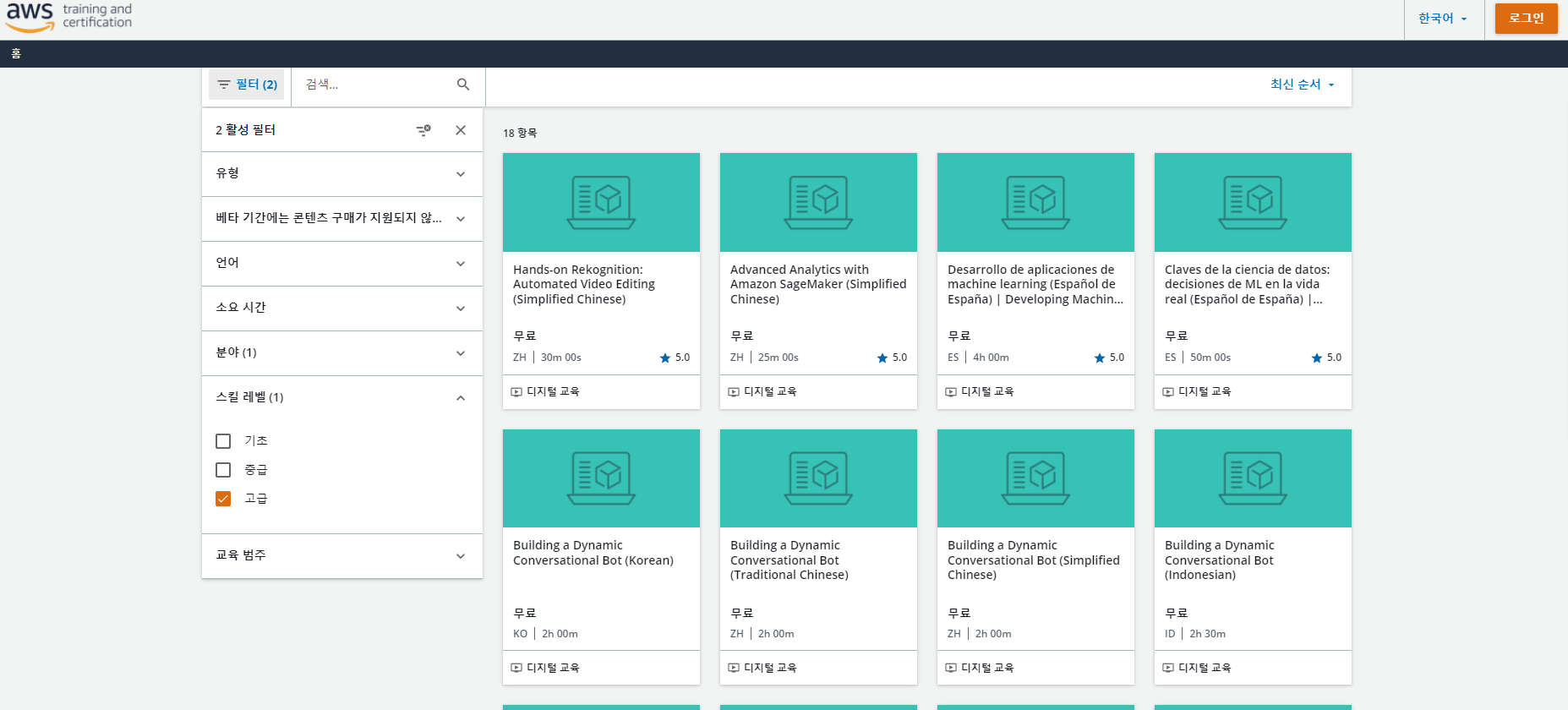The image size is (1568, 710).
Task: Open Desarrollo de aplicaciones course thumbnail
Action: (1035, 202)
